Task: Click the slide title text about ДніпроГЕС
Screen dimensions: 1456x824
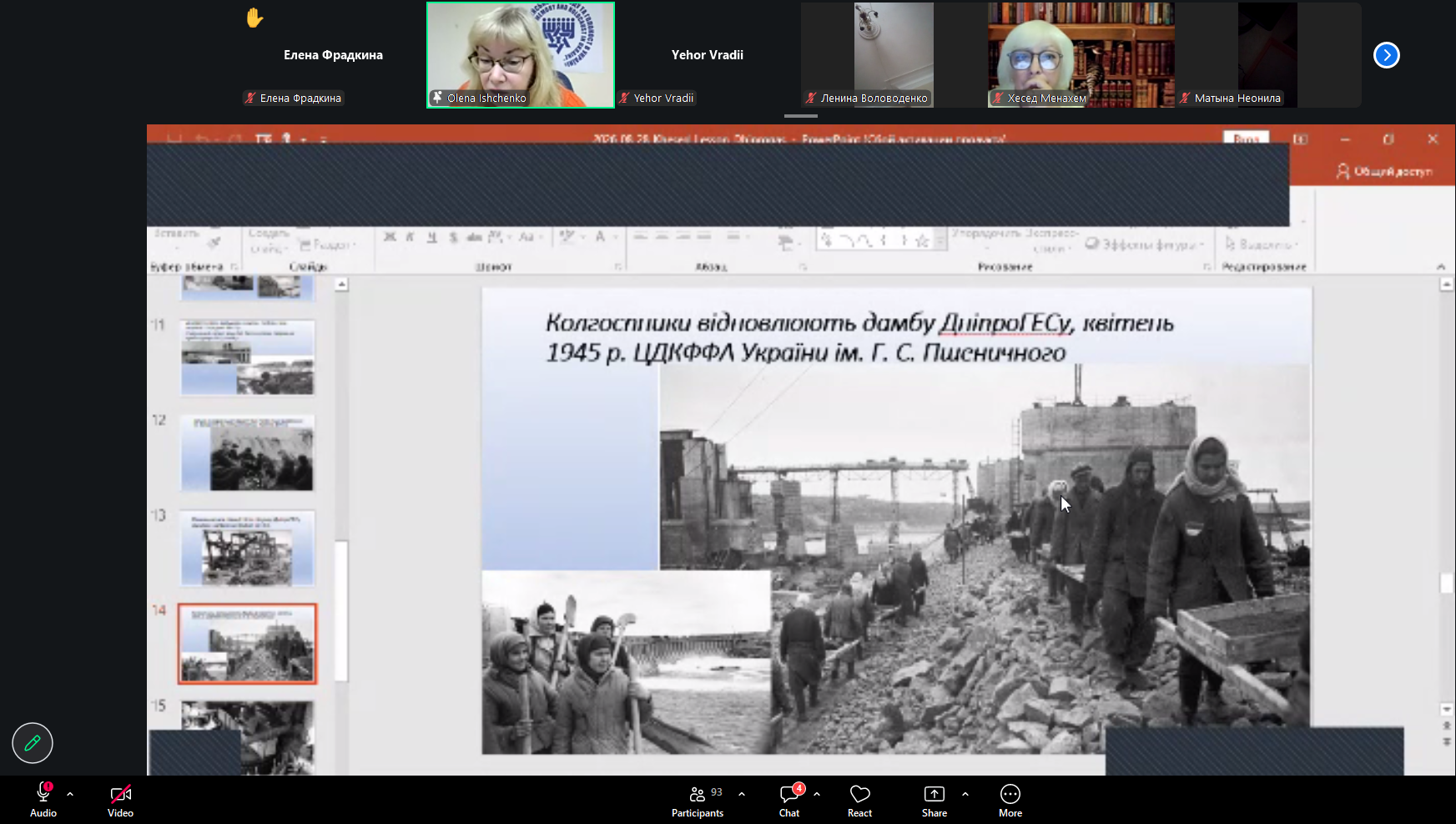Action: tap(859, 337)
